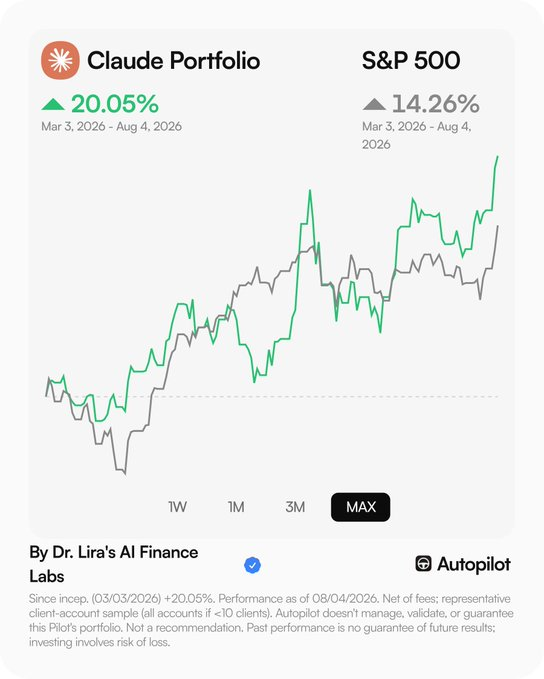
Task: Click the Autopilot brand name
Action: point(474,564)
